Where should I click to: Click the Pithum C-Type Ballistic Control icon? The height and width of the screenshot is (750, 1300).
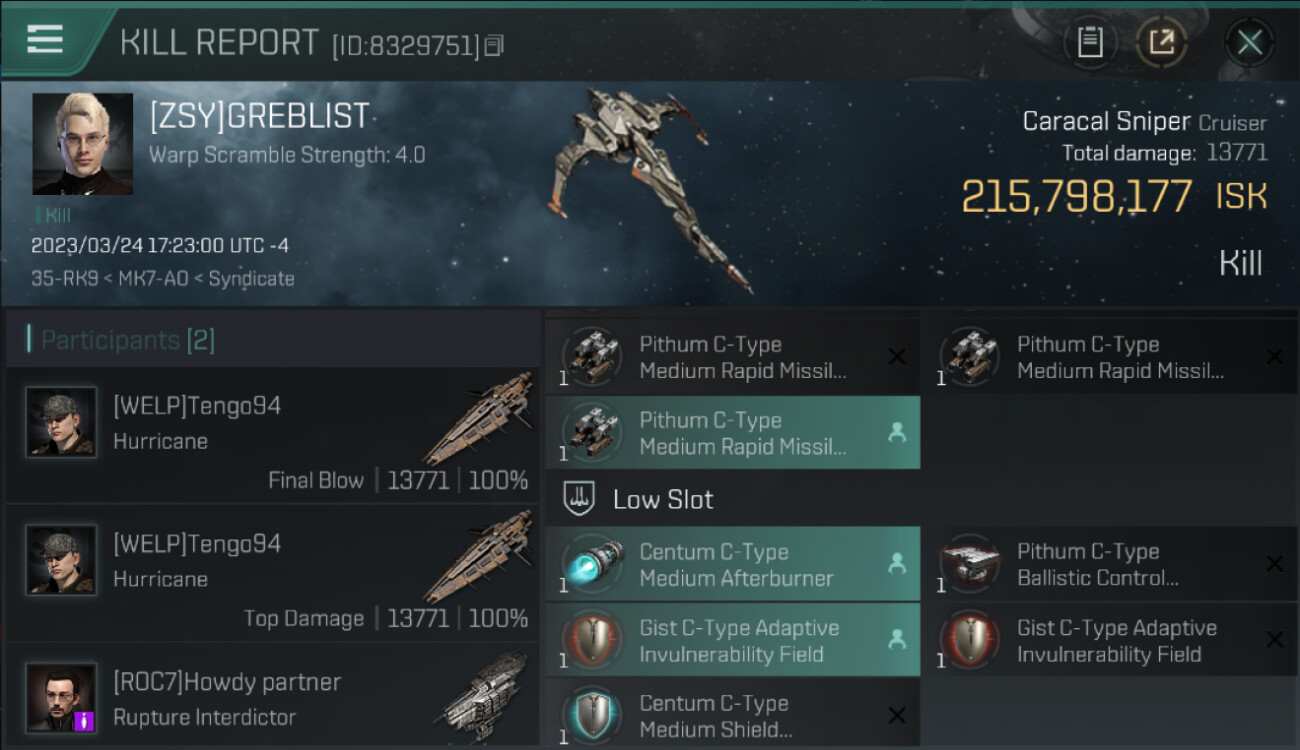[x=970, y=564]
